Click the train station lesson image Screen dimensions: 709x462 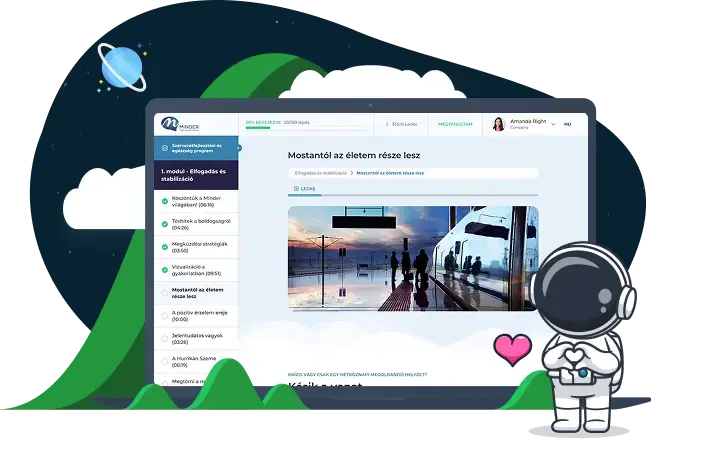tap(413, 258)
